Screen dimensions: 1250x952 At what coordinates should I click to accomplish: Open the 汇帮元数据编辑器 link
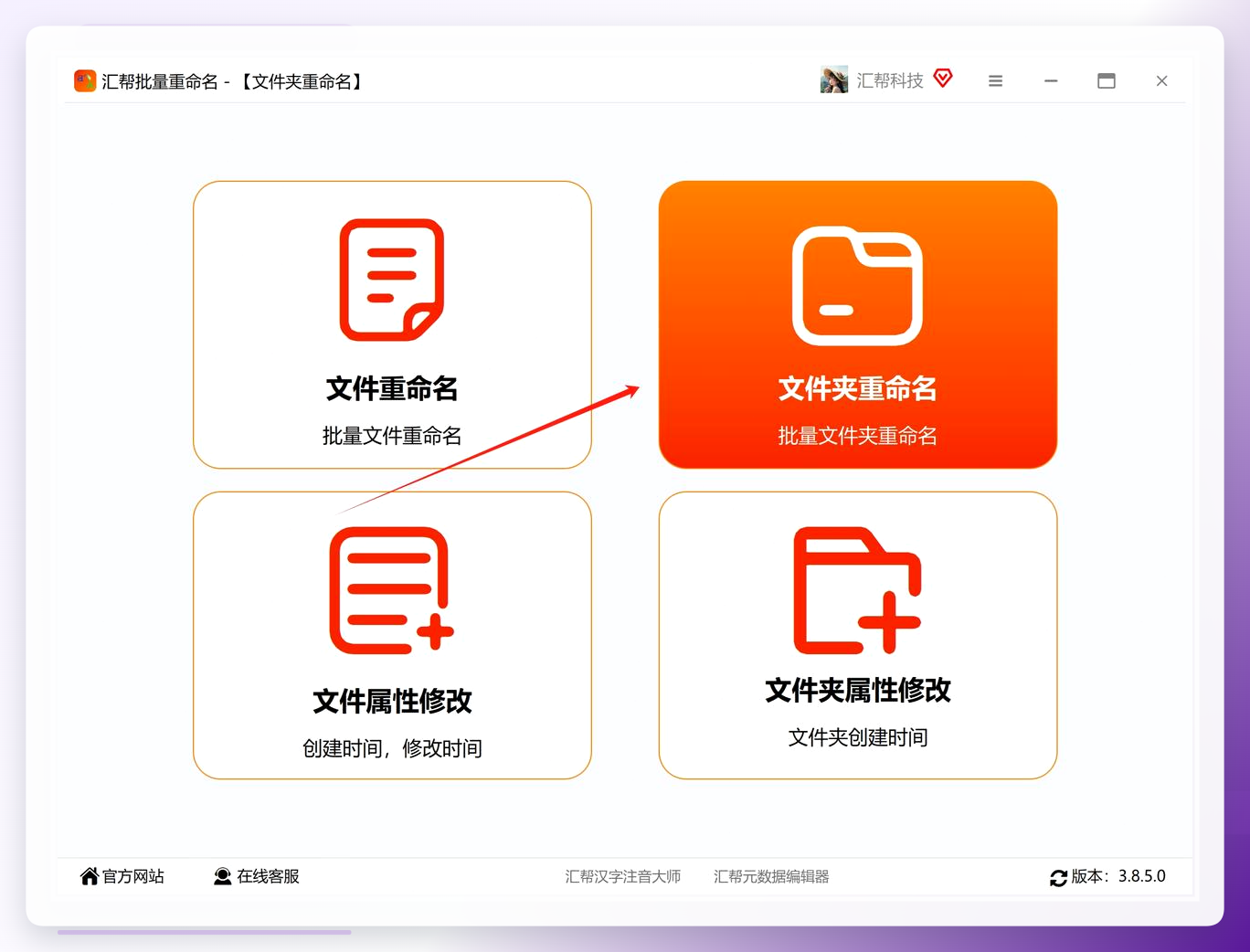tap(771, 876)
